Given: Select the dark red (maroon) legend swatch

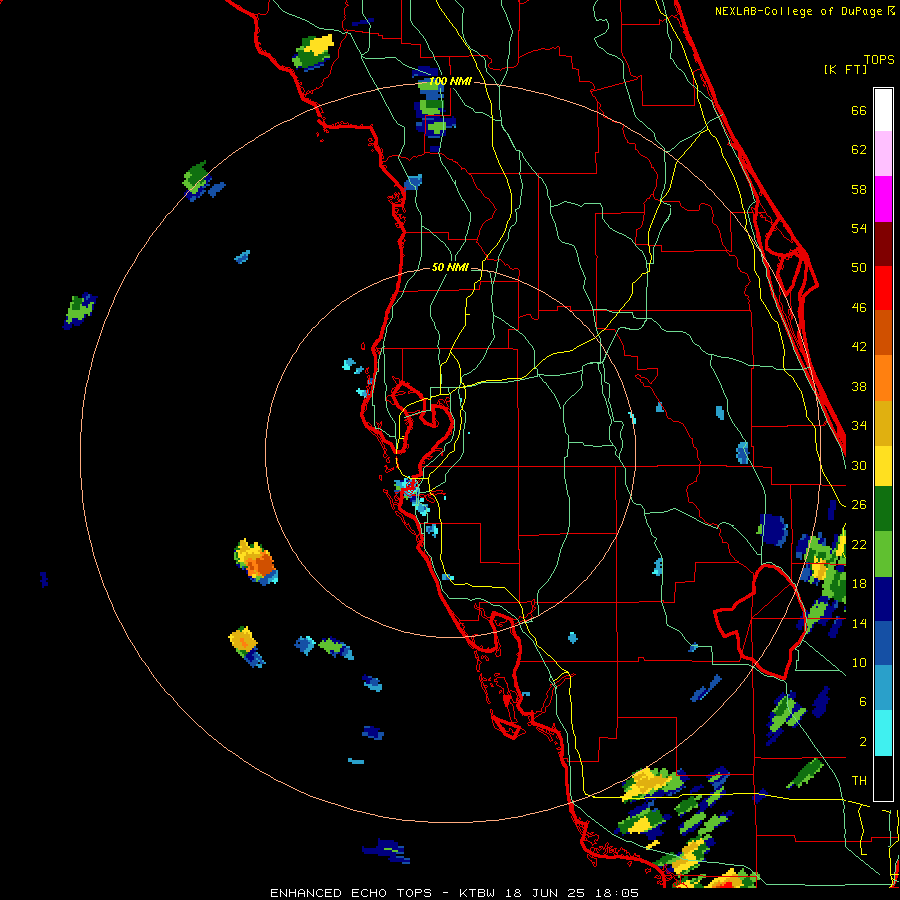Looking at the screenshot, I should (x=883, y=244).
